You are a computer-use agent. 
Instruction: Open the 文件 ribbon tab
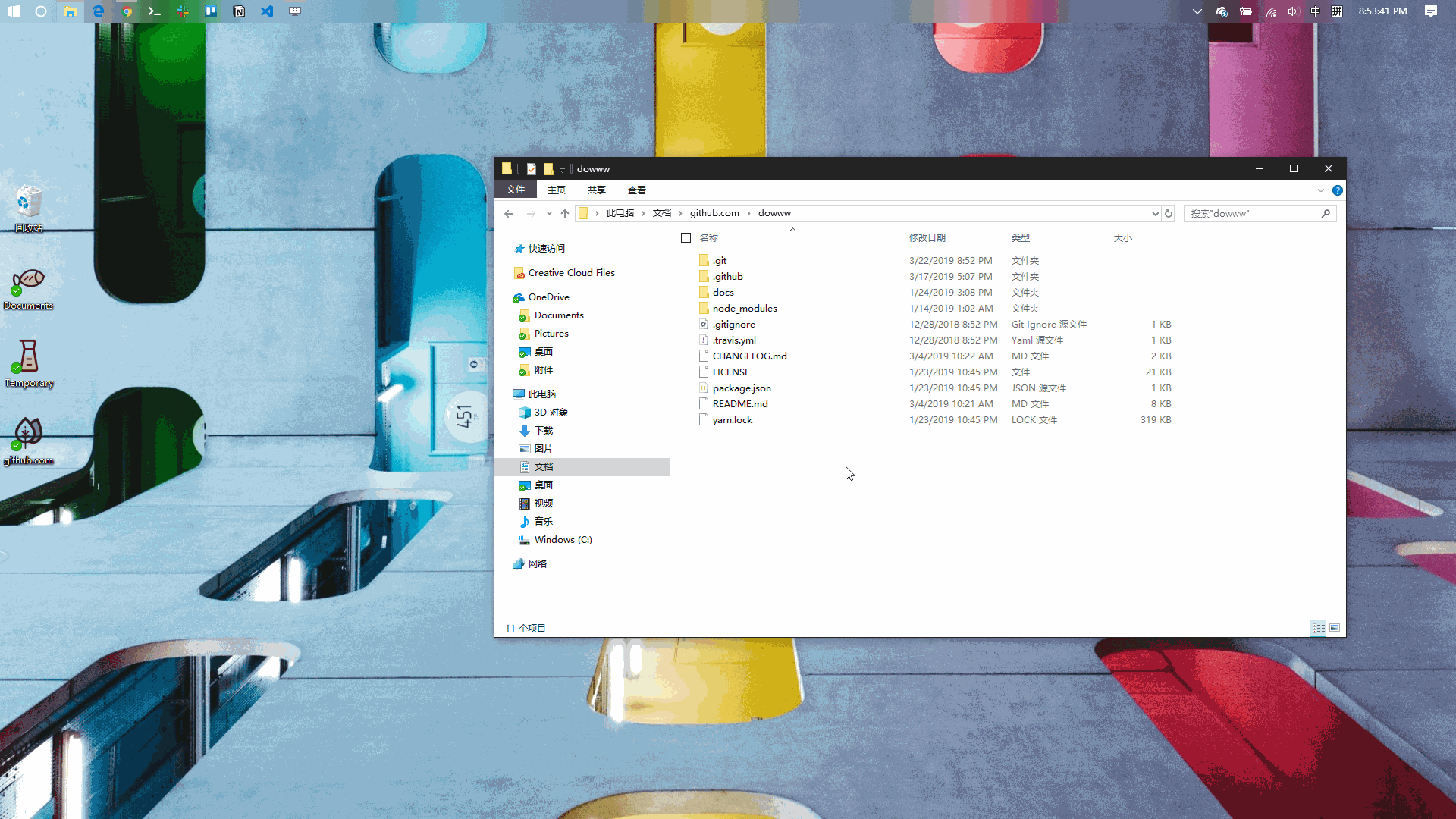(516, 190)
